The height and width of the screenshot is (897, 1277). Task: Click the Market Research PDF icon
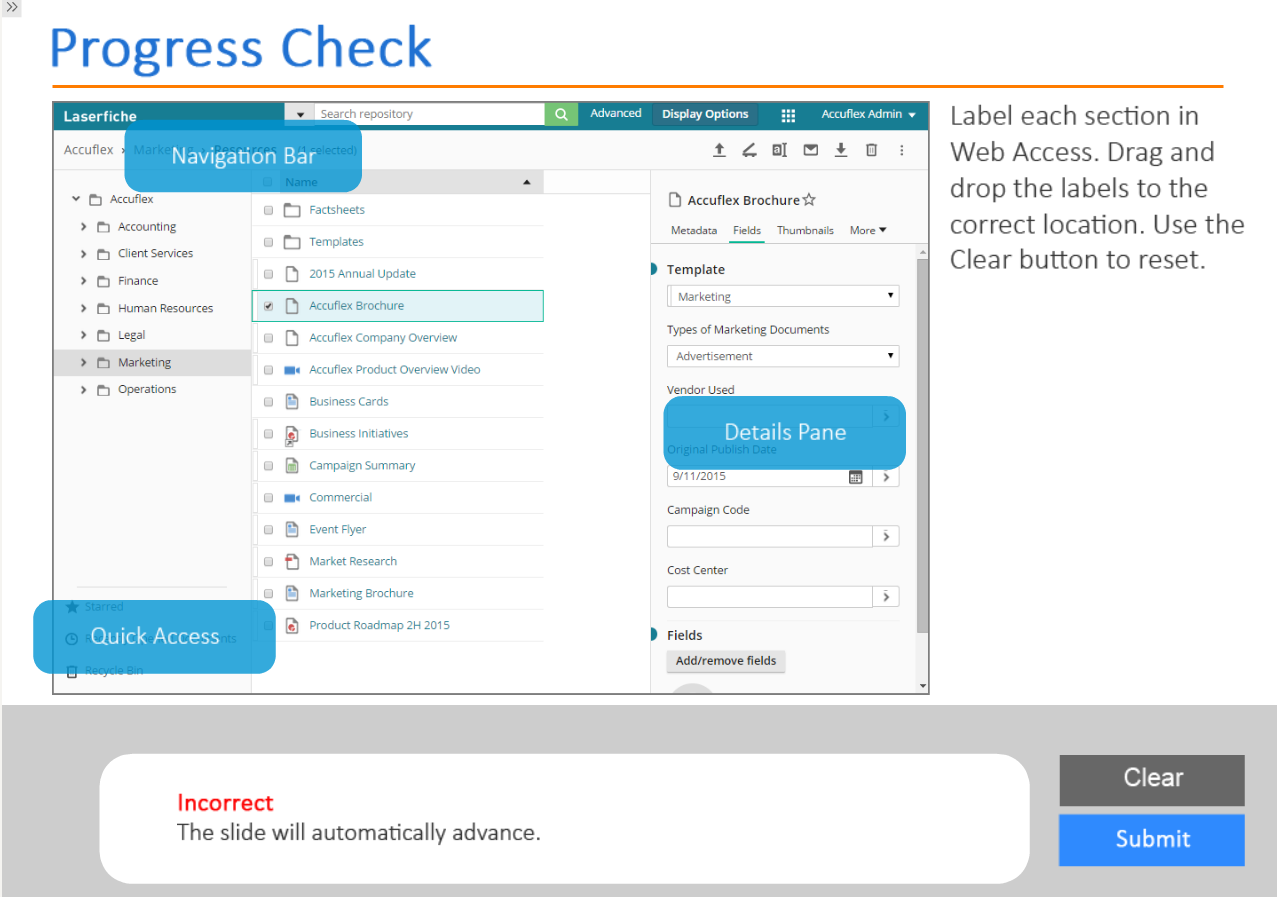pos(292,562)
